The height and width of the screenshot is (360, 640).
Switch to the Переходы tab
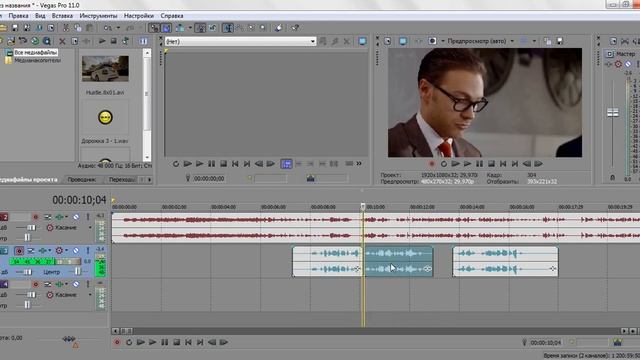(x=122, y=180)
